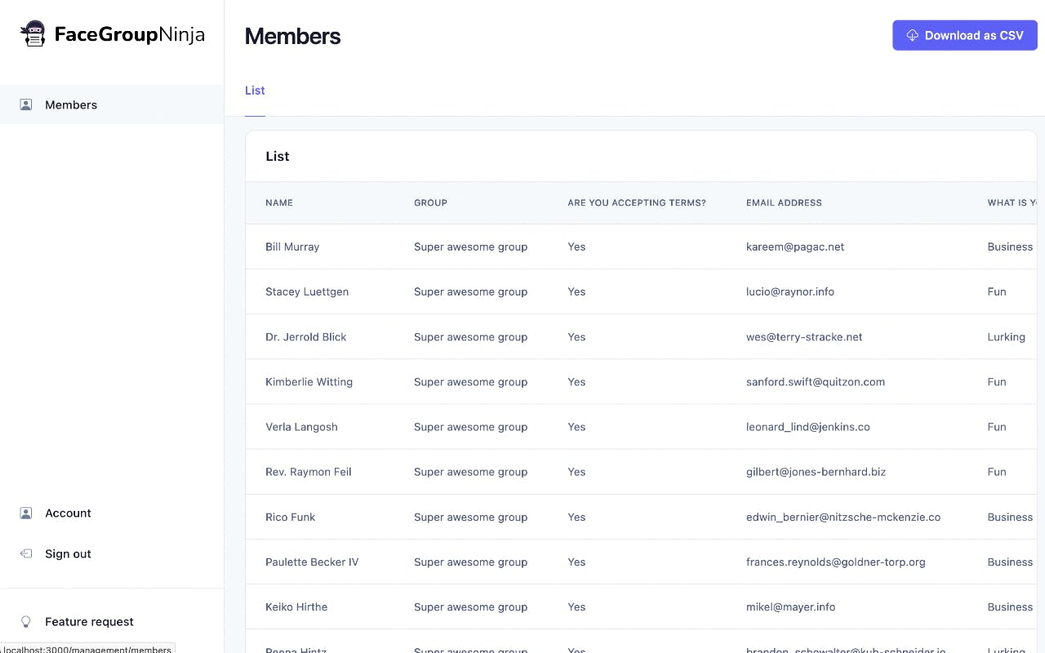Select the Kimberlie Witting name cell
This screenshot has width=1045, height=653.
pyautogui.click(x=309, y=382)
